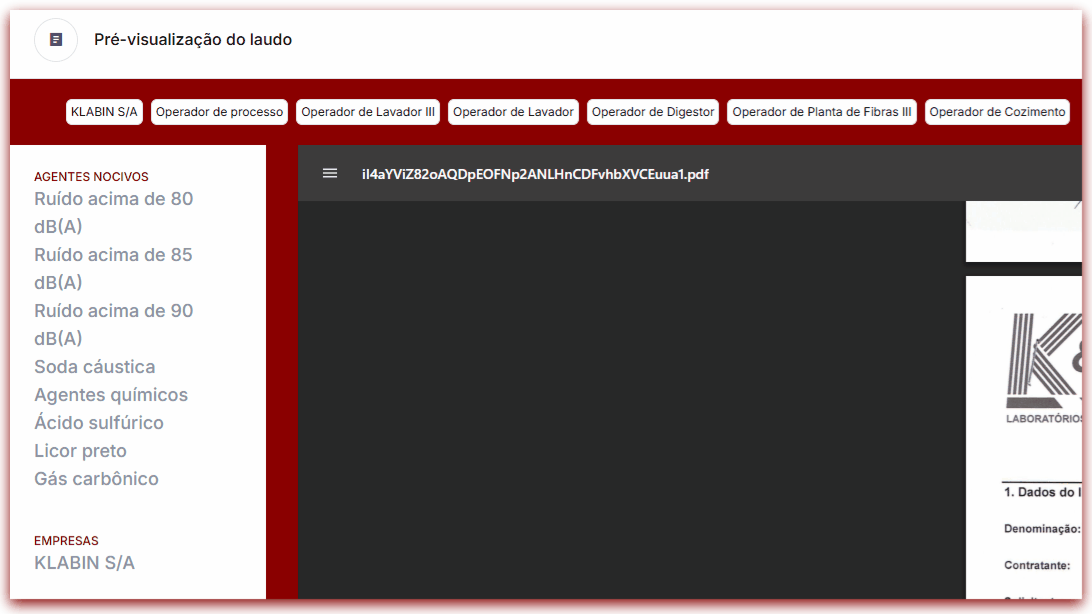Select the Operador de Digestor chip

[653, 112]
